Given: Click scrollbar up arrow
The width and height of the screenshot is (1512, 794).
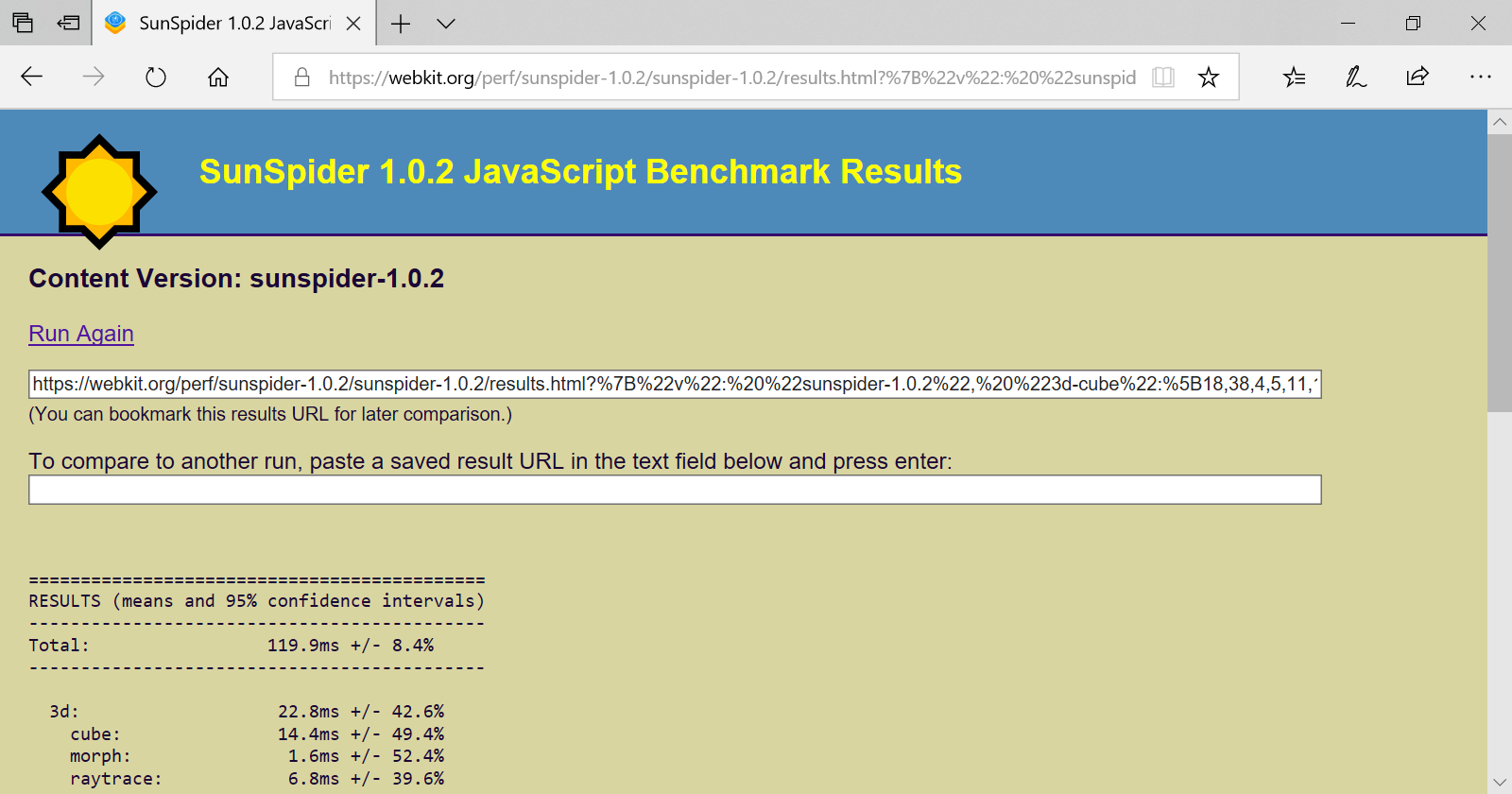Looking at the screenshot, I should 1500,122.
